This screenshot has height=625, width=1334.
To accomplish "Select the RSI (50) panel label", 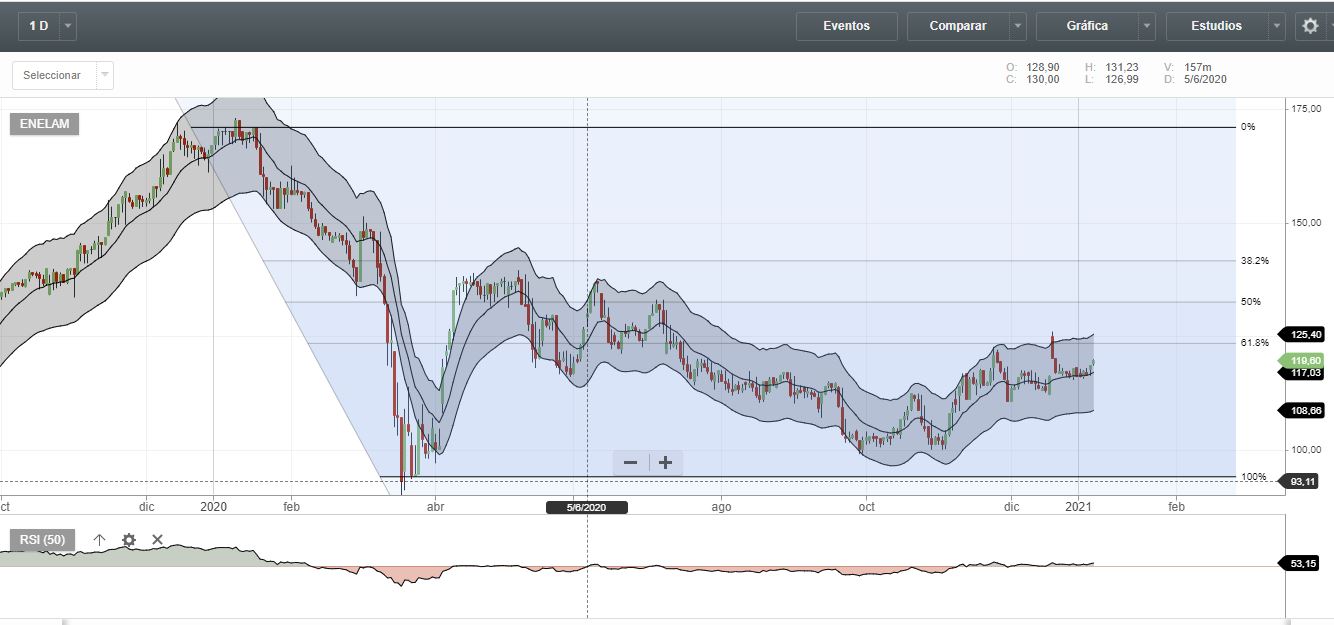I will tap(42, 540).
